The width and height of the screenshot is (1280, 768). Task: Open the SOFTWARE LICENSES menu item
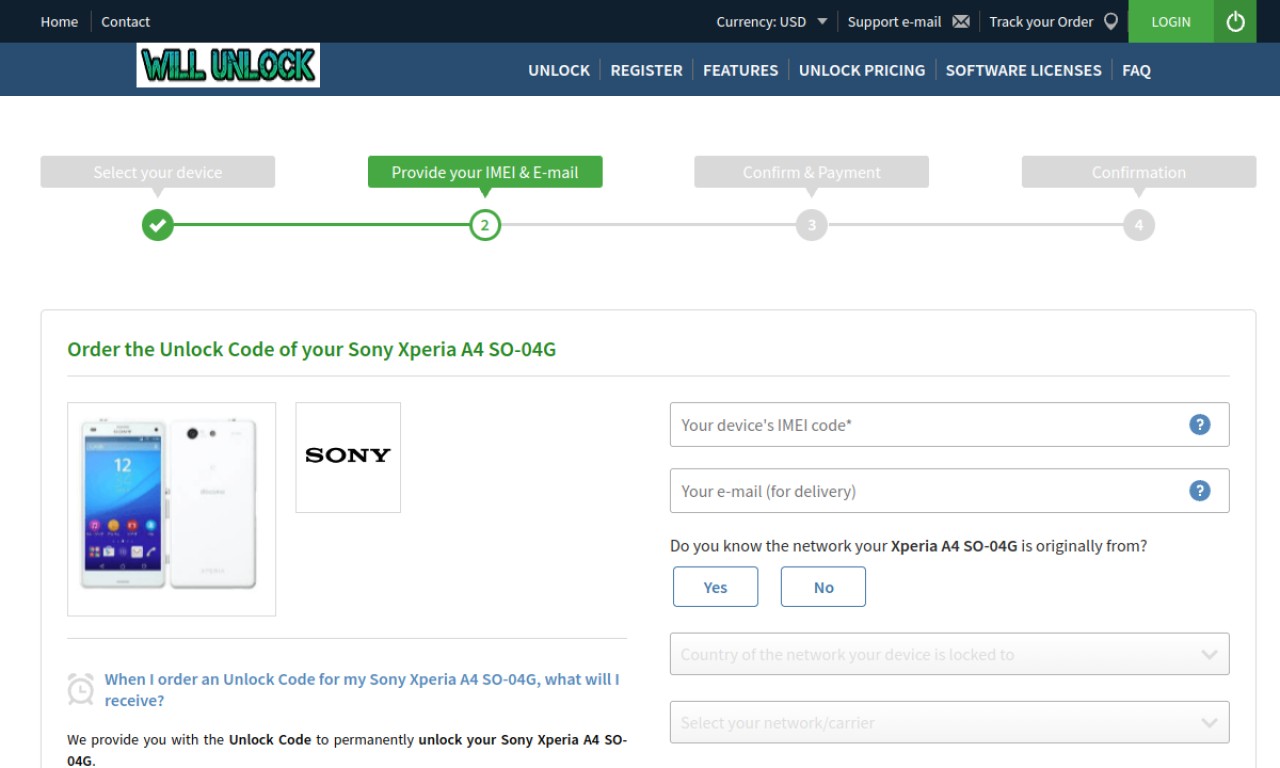pos(1023,70)
